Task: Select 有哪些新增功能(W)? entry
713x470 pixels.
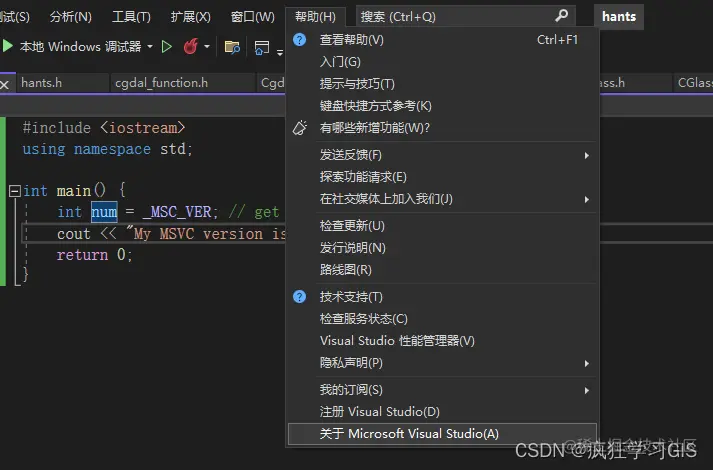Action: pyautogui.click(x=442, y=128)
